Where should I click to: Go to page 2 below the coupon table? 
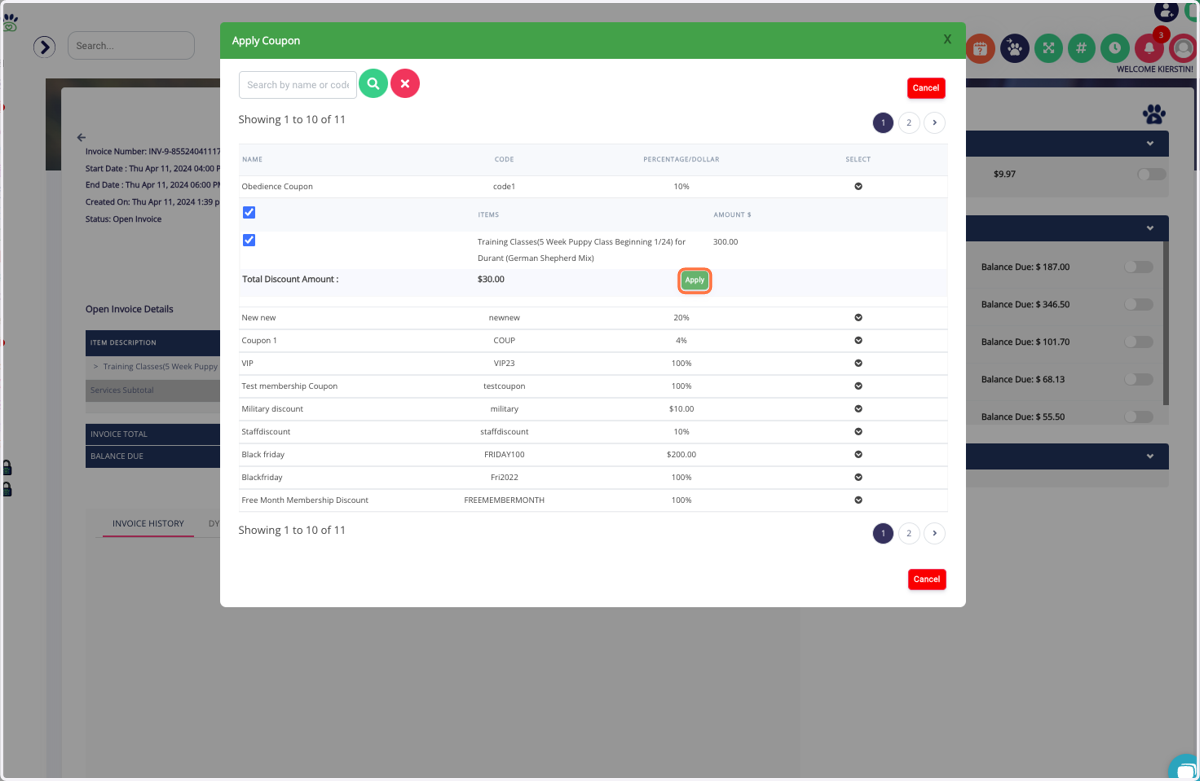pyautogui.click(x=908, y=533)
